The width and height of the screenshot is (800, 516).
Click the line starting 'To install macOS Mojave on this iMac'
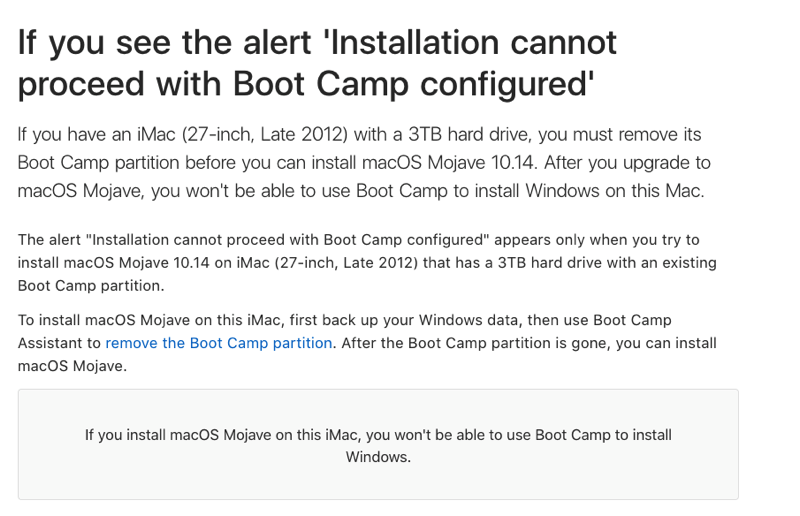345,320
